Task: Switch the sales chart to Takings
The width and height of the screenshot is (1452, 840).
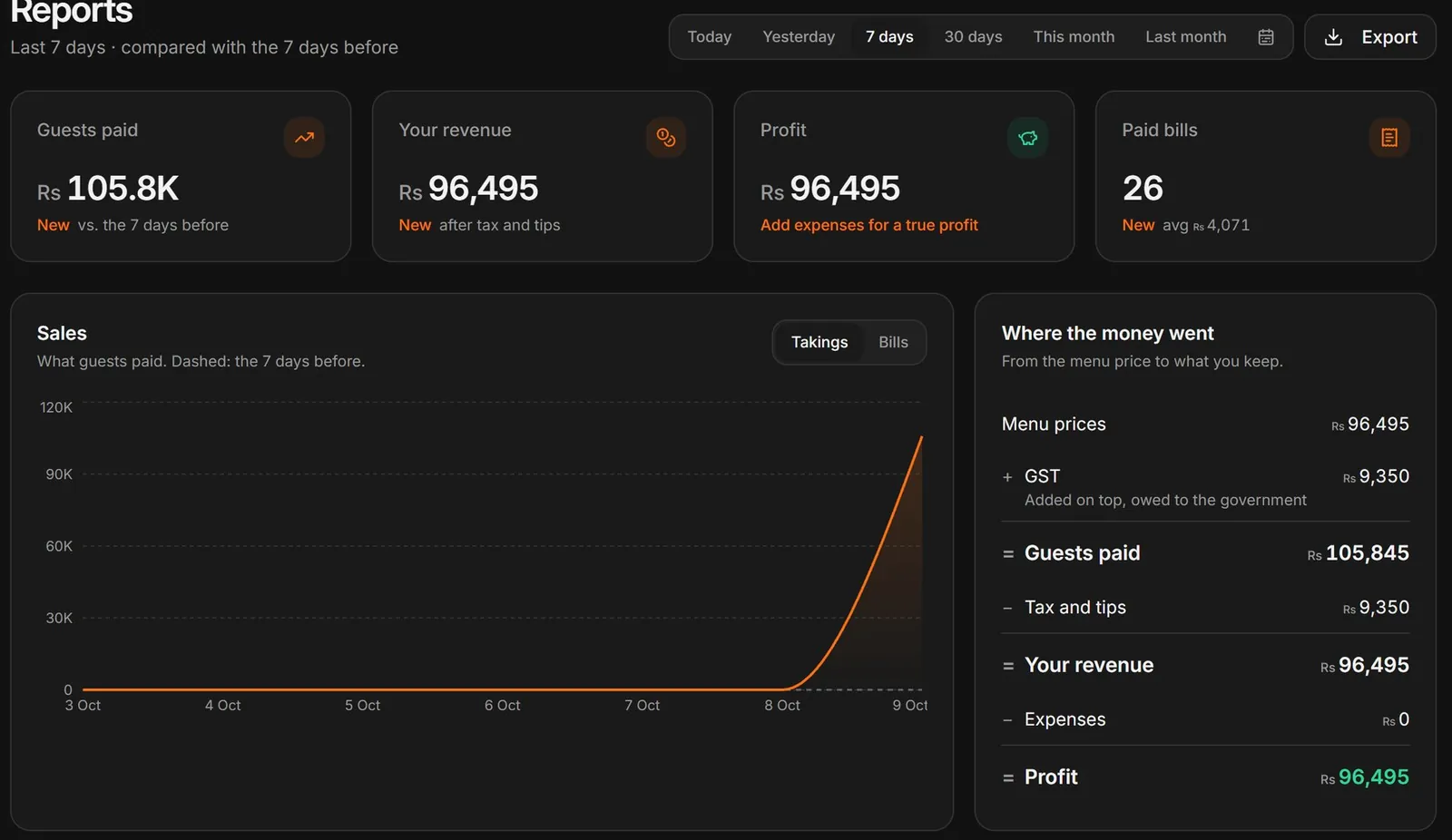Action: (819, 342)
